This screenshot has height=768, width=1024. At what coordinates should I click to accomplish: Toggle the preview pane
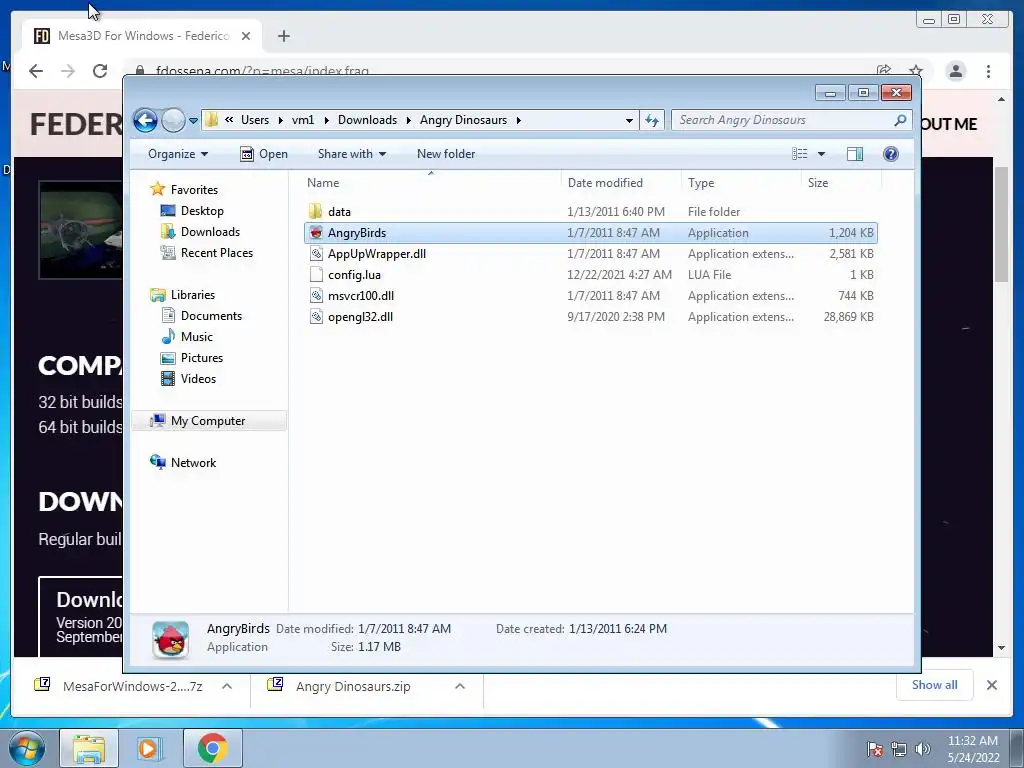pyautogui.click(x=855, y=154)
